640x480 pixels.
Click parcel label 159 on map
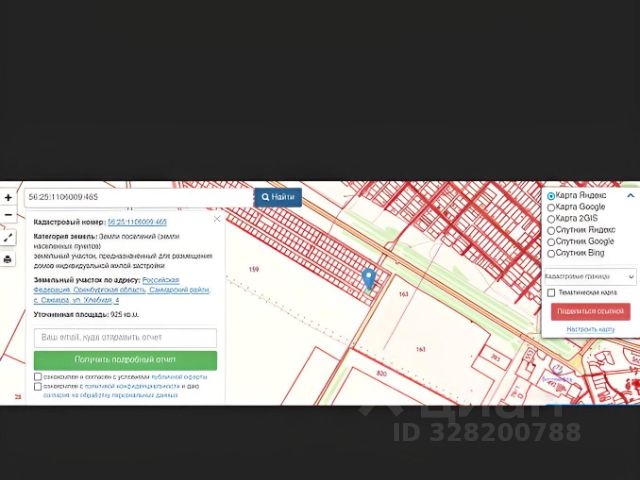(x=253, y=269)
